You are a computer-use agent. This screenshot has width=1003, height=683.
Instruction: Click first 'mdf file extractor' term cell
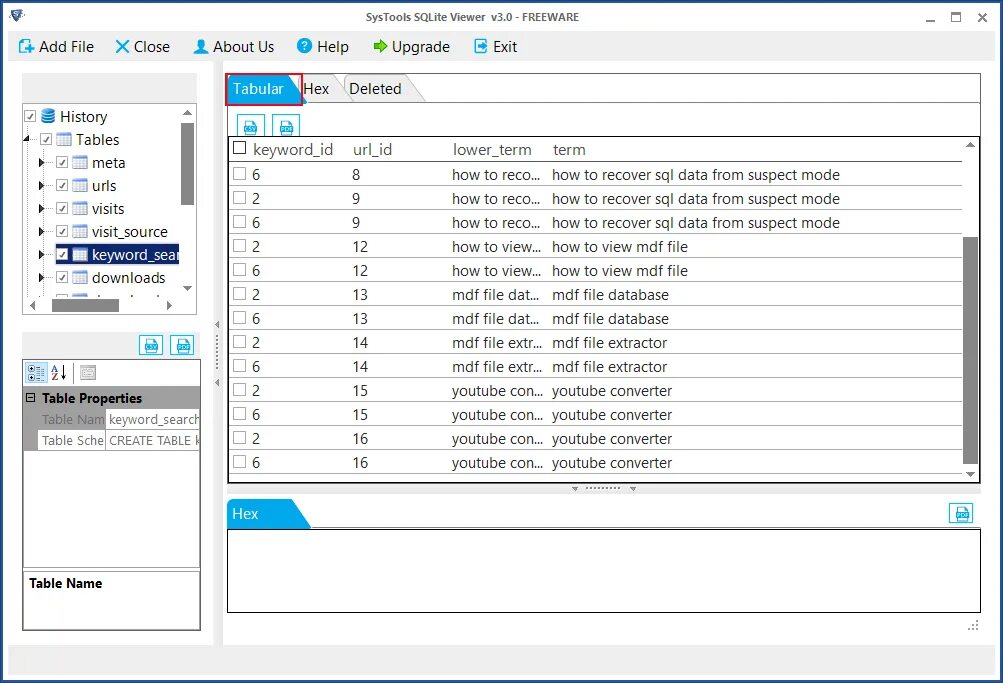(x=610, y=343)
